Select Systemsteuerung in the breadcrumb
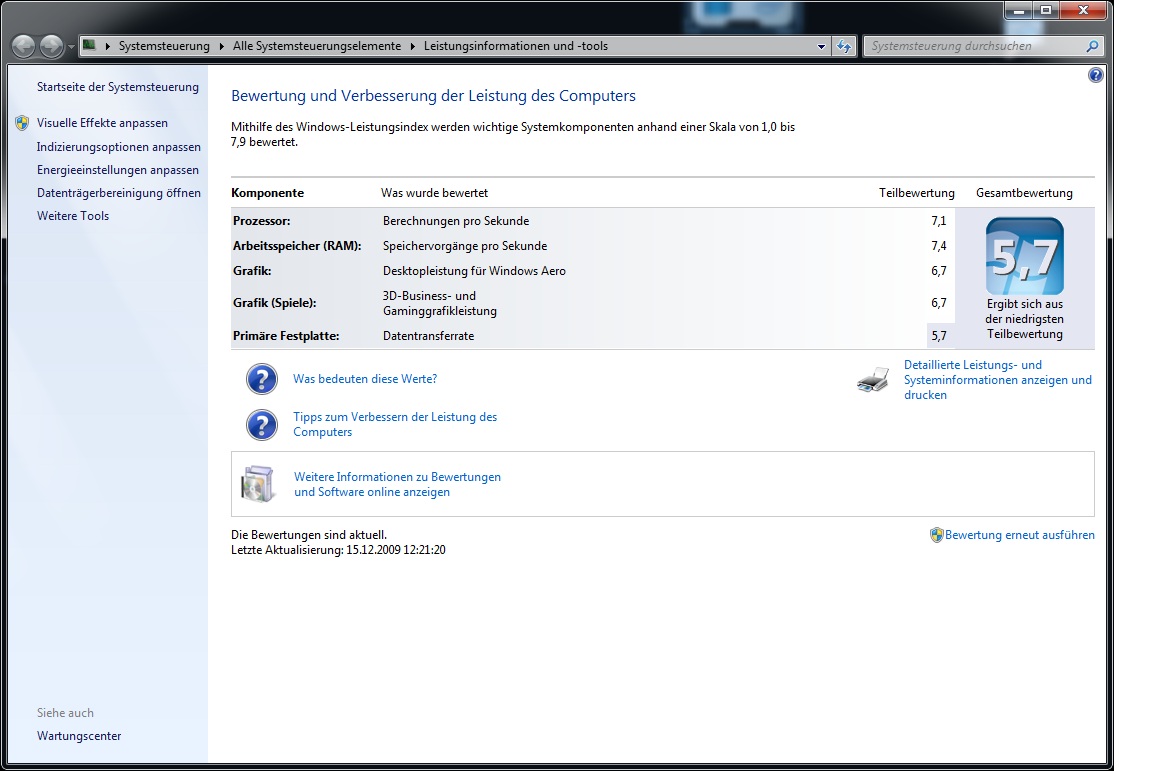 (x=164, y=46)
